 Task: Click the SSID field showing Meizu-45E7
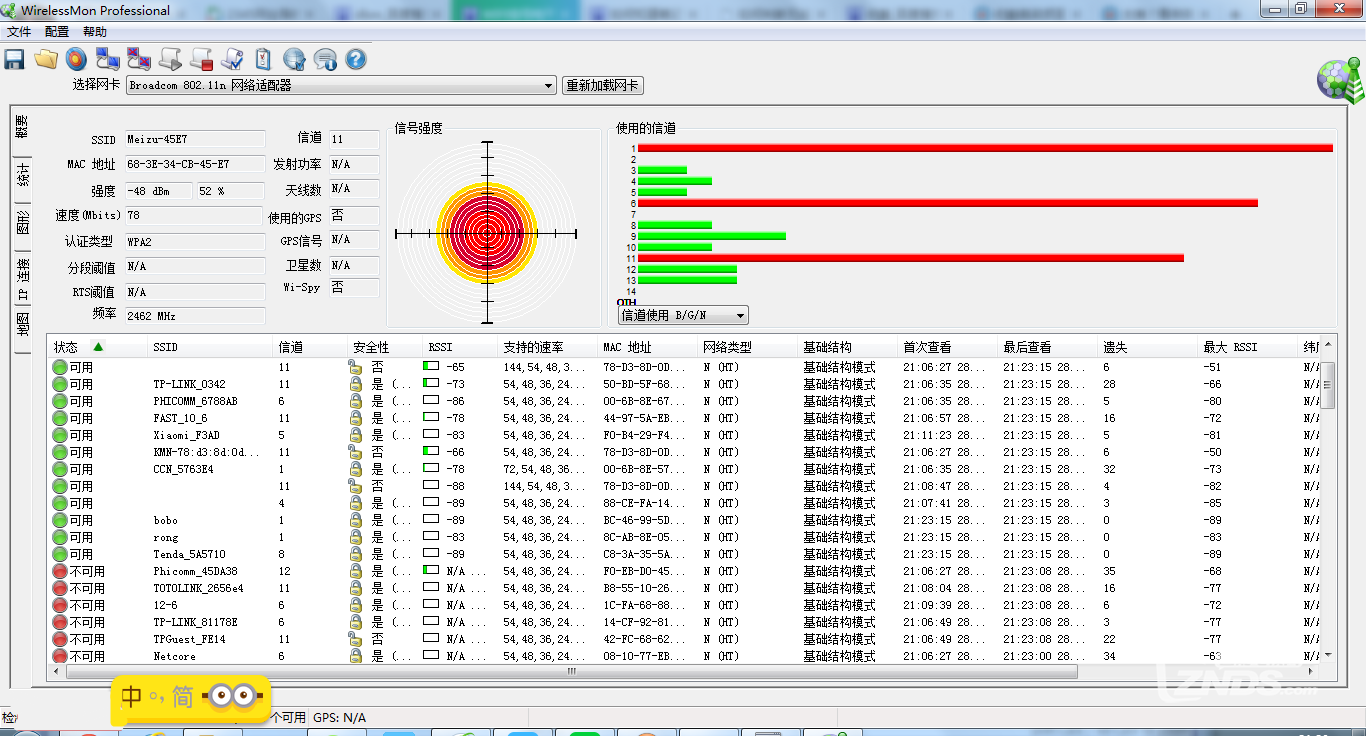(x=194, y=140)
